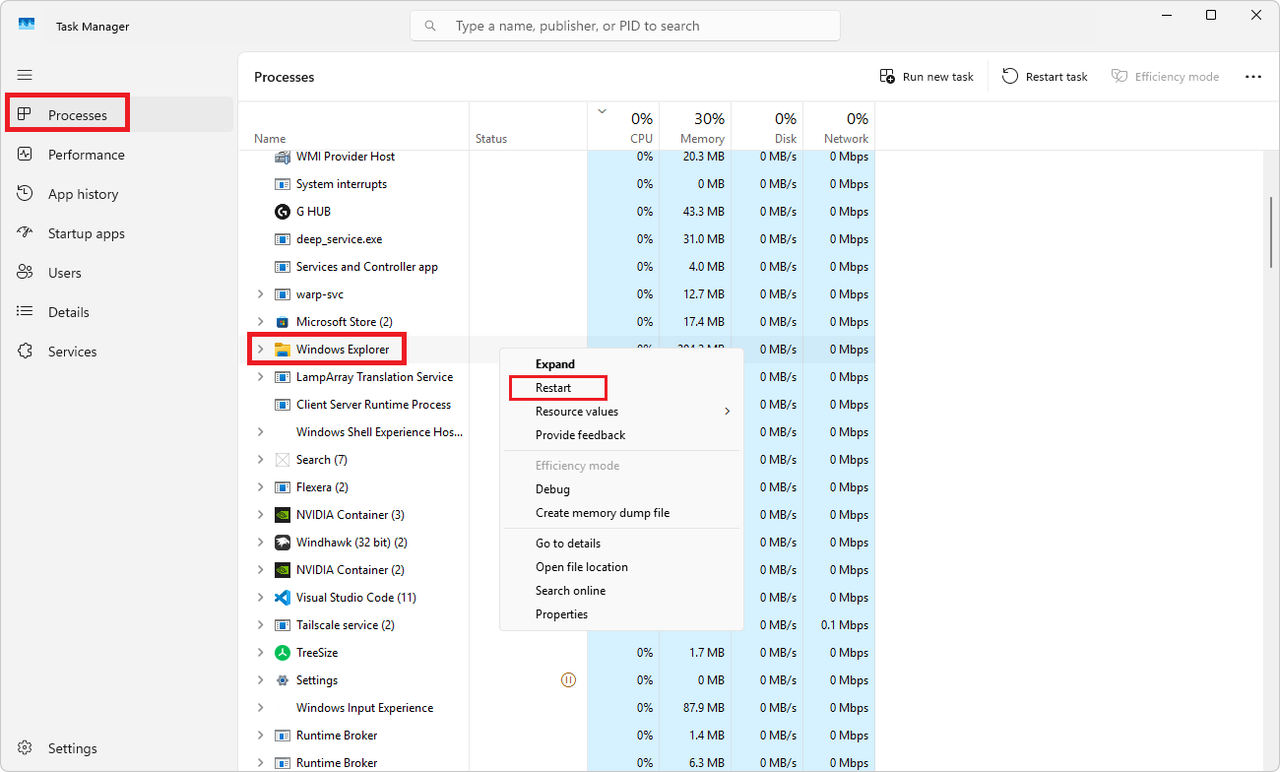
Task: Sort by the Name column header
Action: point(354,126)
